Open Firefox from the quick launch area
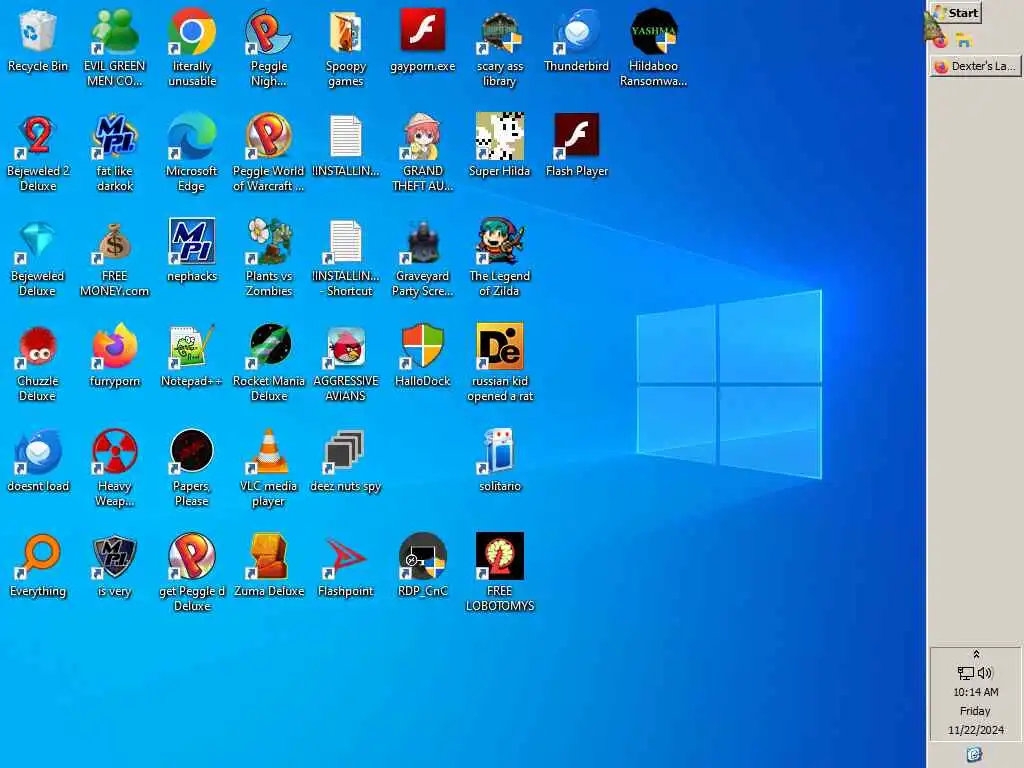The image size is (1024, 768). (x=940, y=42)
